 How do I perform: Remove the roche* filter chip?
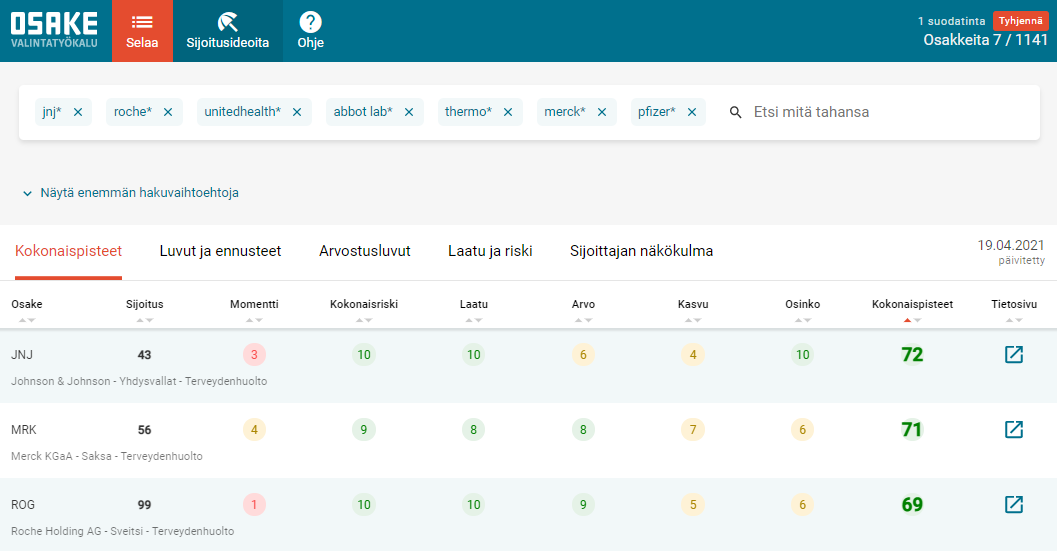coord(168,112)
